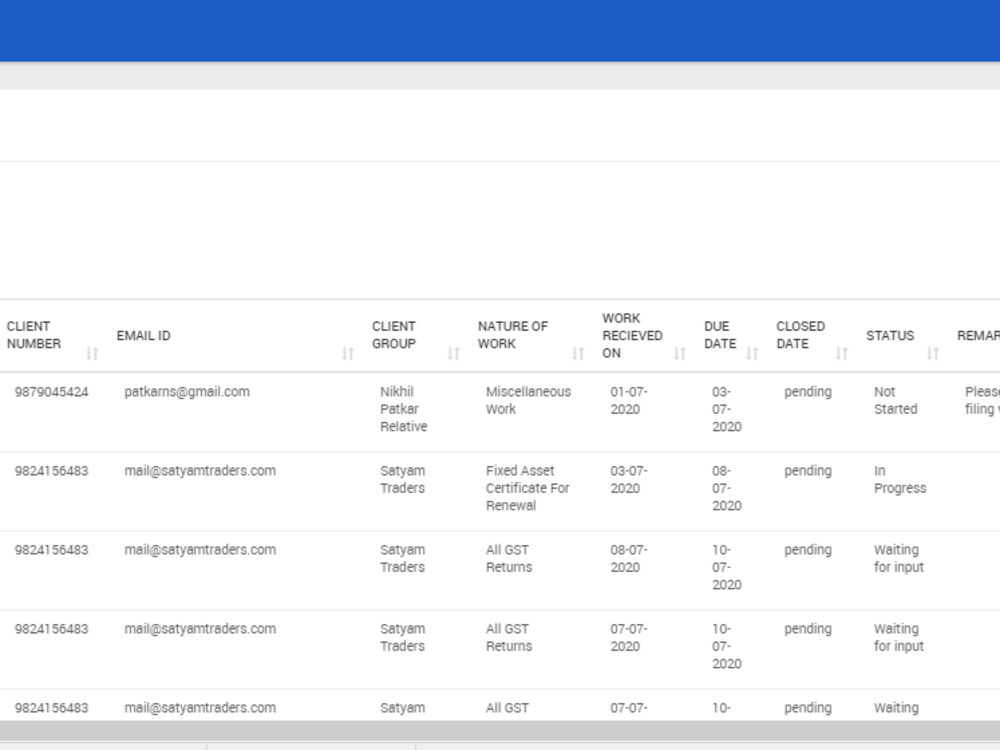Select Satyam Traders in Fixed Asset row
This screenshot has width=1000, height=750.
point(402,480)
